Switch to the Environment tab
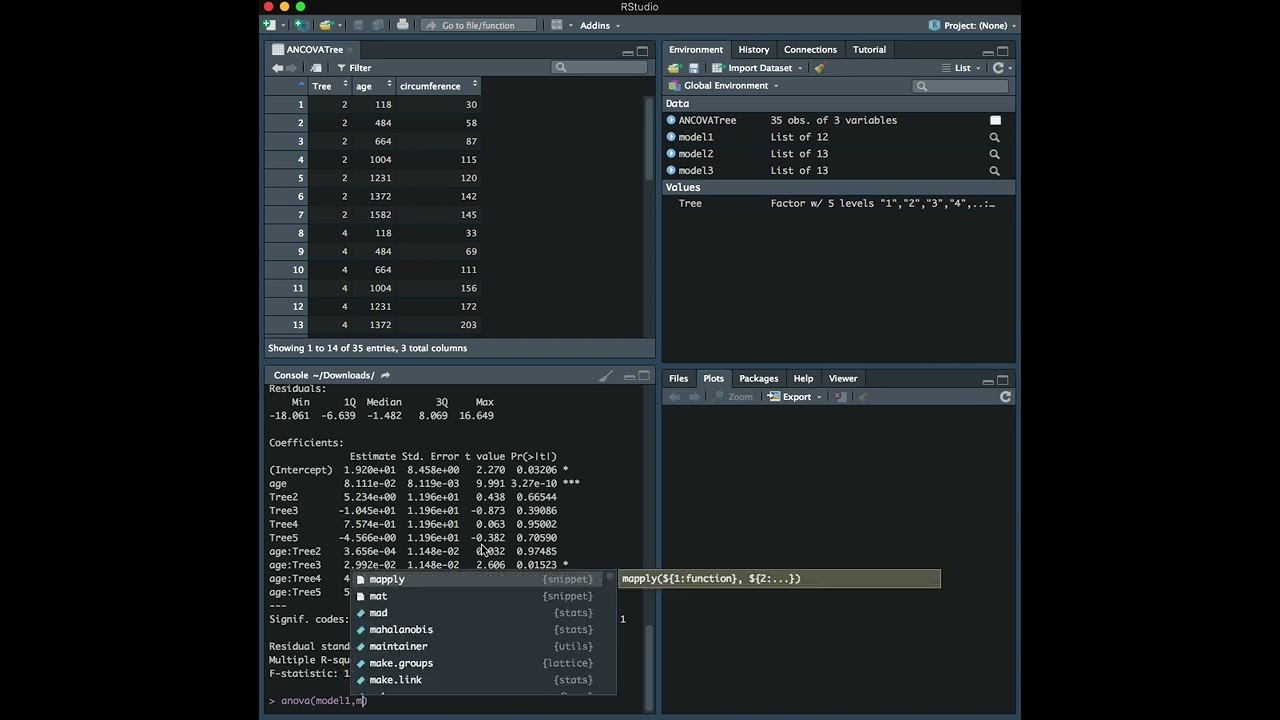This screenshot has width=1280, height=720. coord(696,49)
